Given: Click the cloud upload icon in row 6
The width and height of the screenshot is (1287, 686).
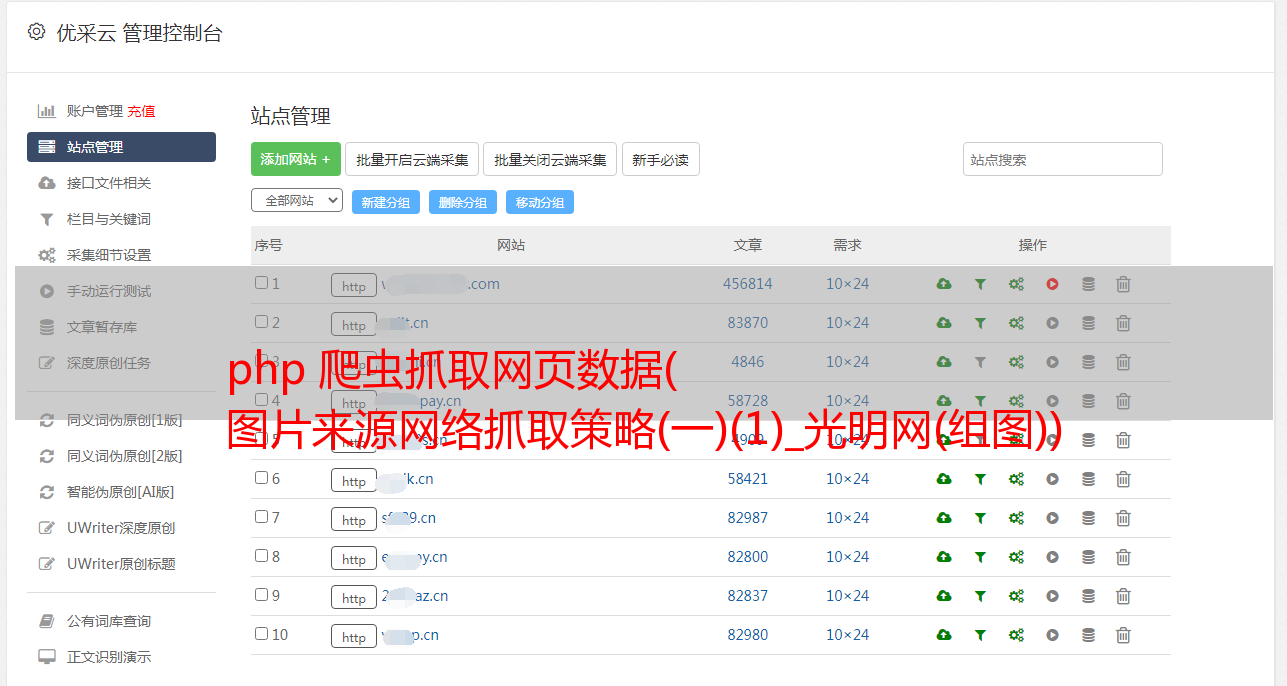Looking at the screenshot, I should tap(944, 479).
